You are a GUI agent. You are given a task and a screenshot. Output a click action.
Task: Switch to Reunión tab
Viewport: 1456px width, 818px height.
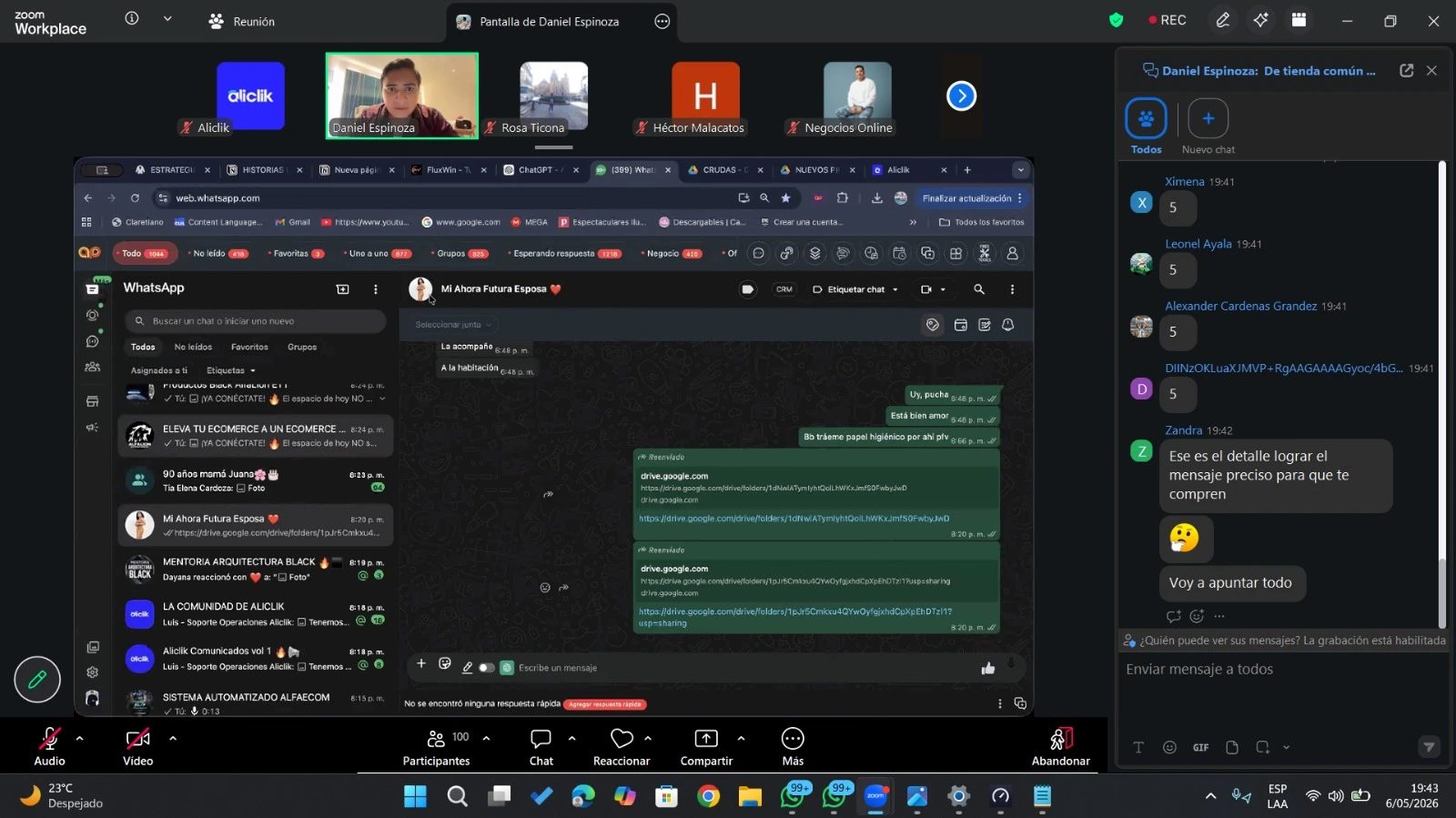[x=242, y=21]
